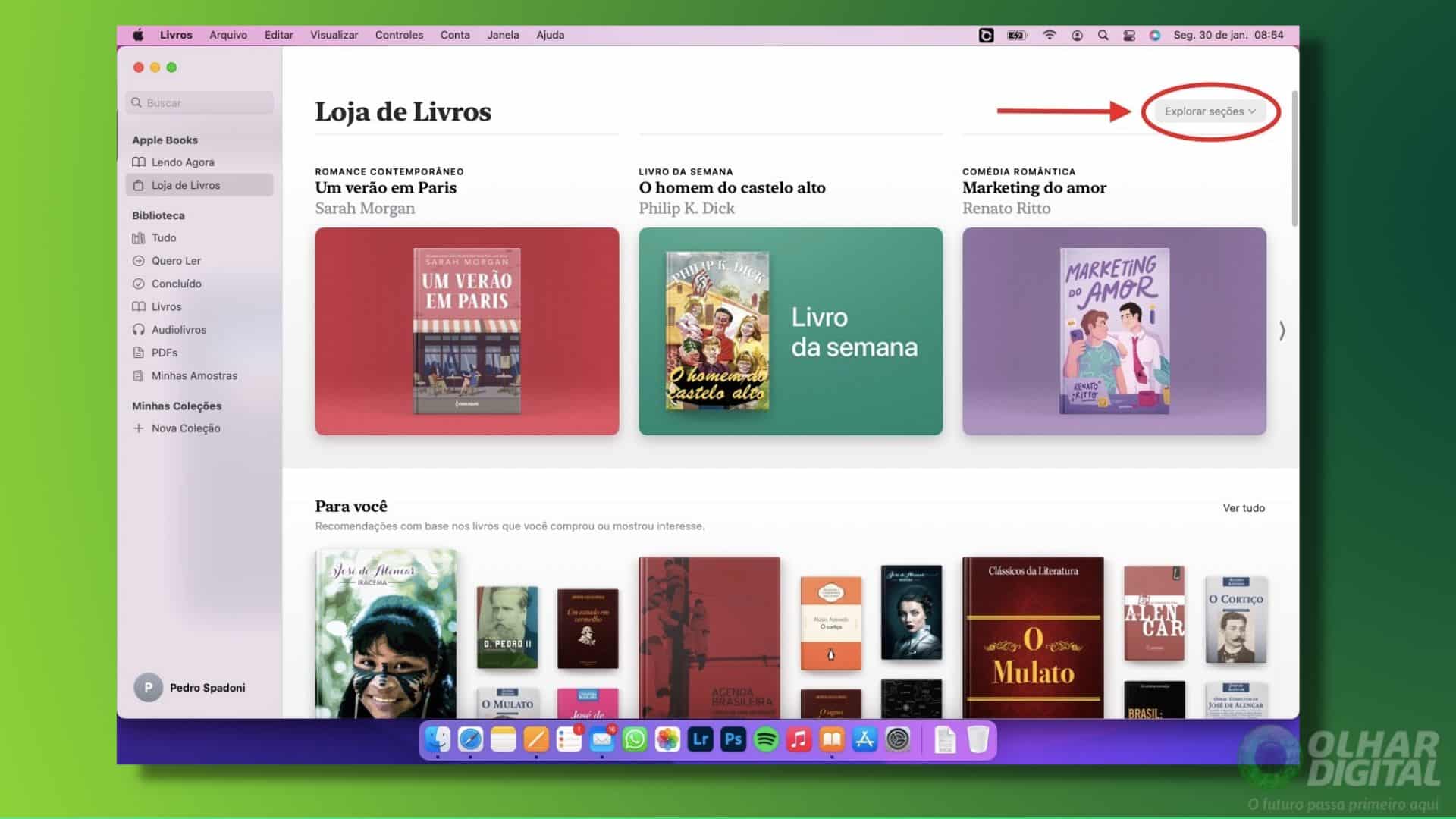The height and width of the screenshot is (819, 1456).
Task: Open Notes from the Dock
Action: (x=503, y=739)
